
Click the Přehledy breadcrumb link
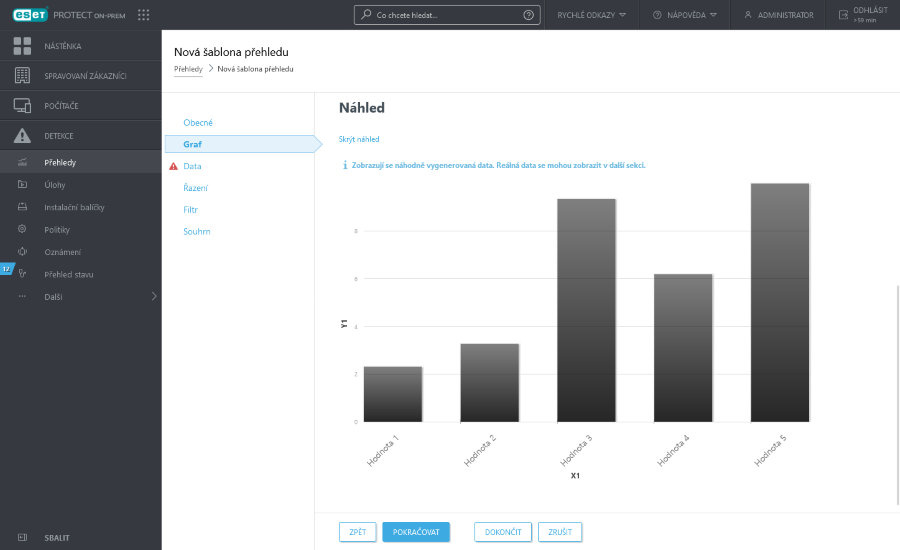click(188, 69)
